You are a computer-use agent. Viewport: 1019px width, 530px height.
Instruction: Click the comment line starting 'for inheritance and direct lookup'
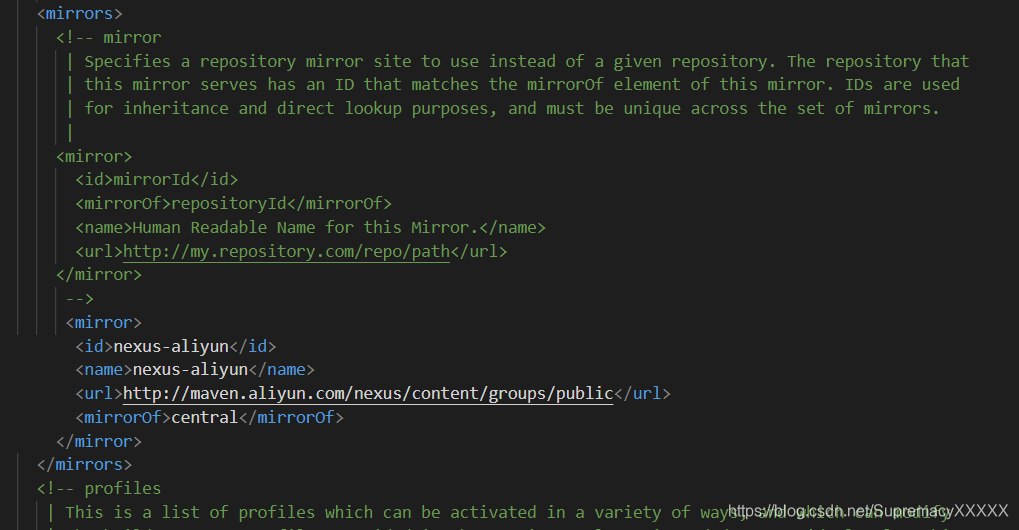[511, 108]
